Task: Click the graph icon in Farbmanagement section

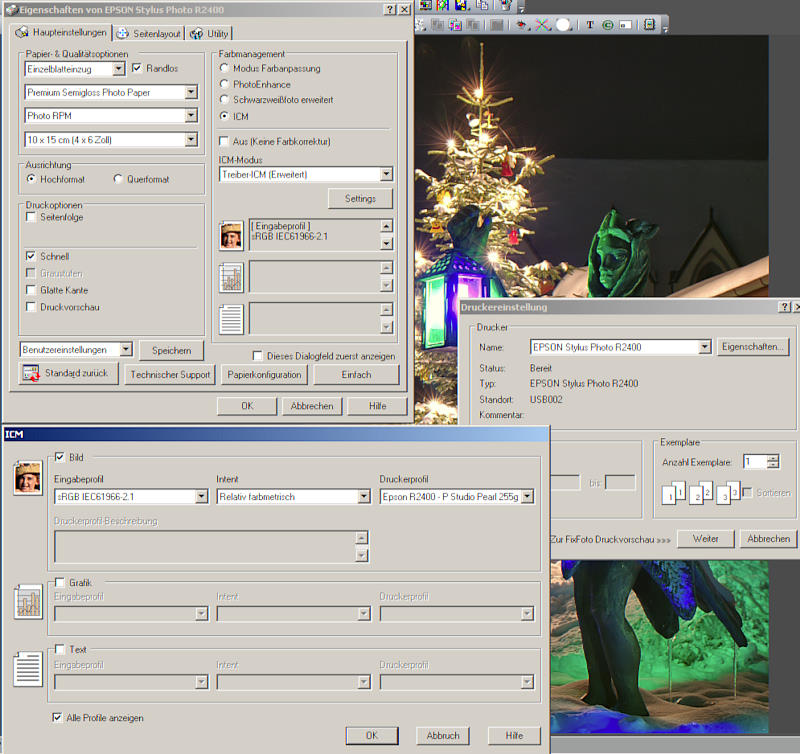Action: point(231,278)
